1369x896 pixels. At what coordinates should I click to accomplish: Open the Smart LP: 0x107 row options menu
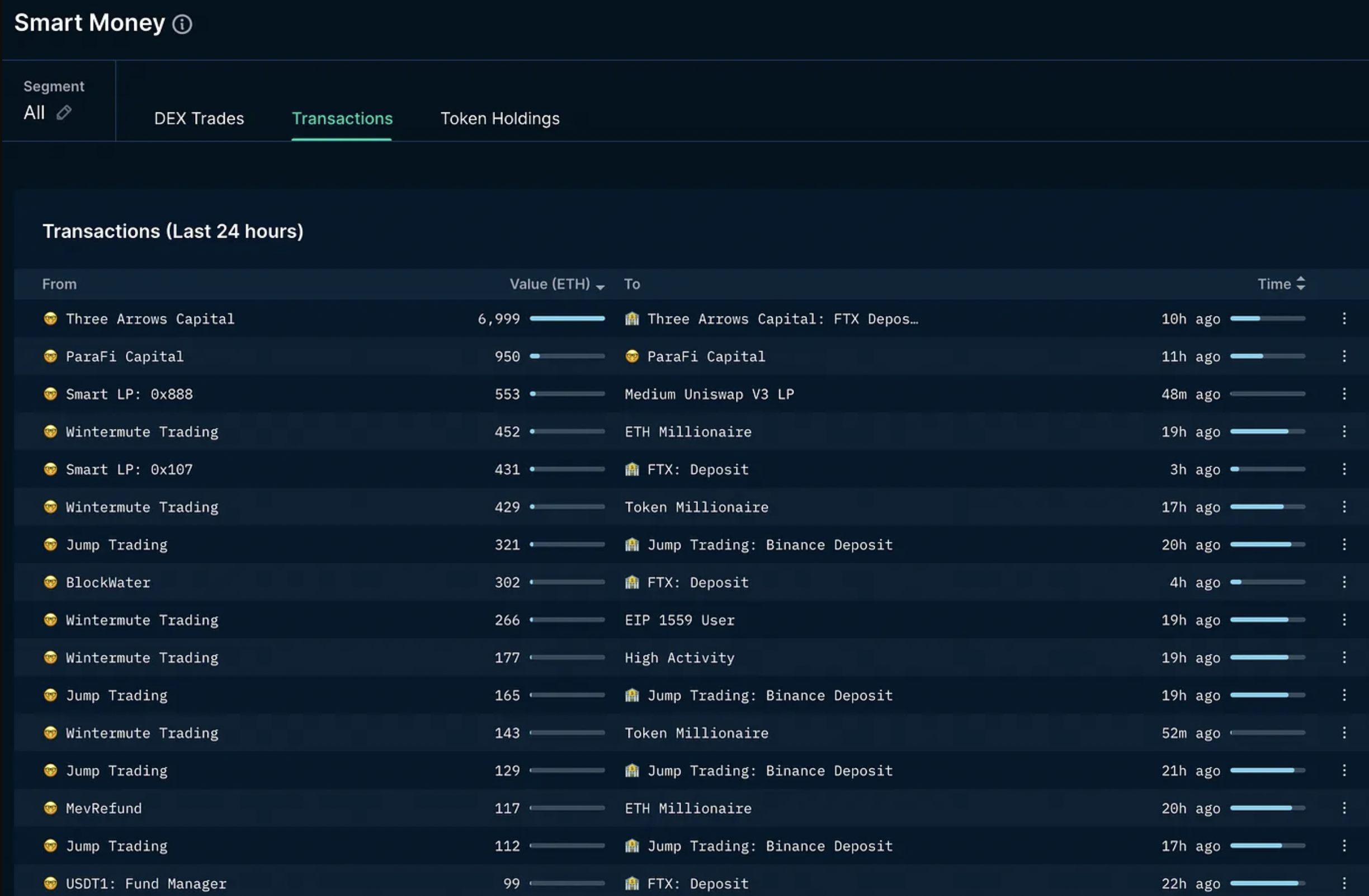(x=1344, y=469)
